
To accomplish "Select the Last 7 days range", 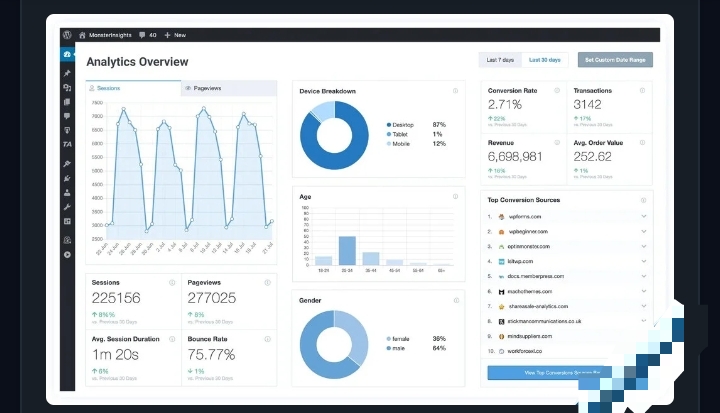I will coord(499,60).
